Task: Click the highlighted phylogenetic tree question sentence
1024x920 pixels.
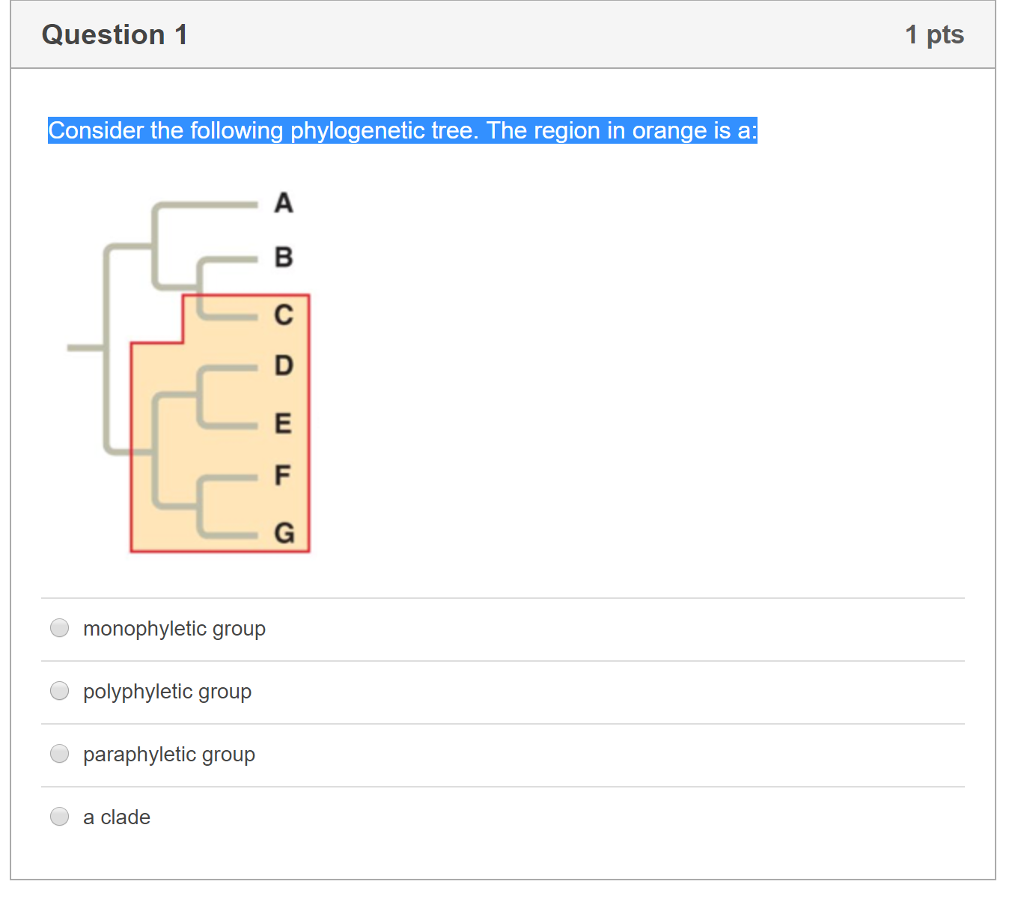Action: (402, 131)
